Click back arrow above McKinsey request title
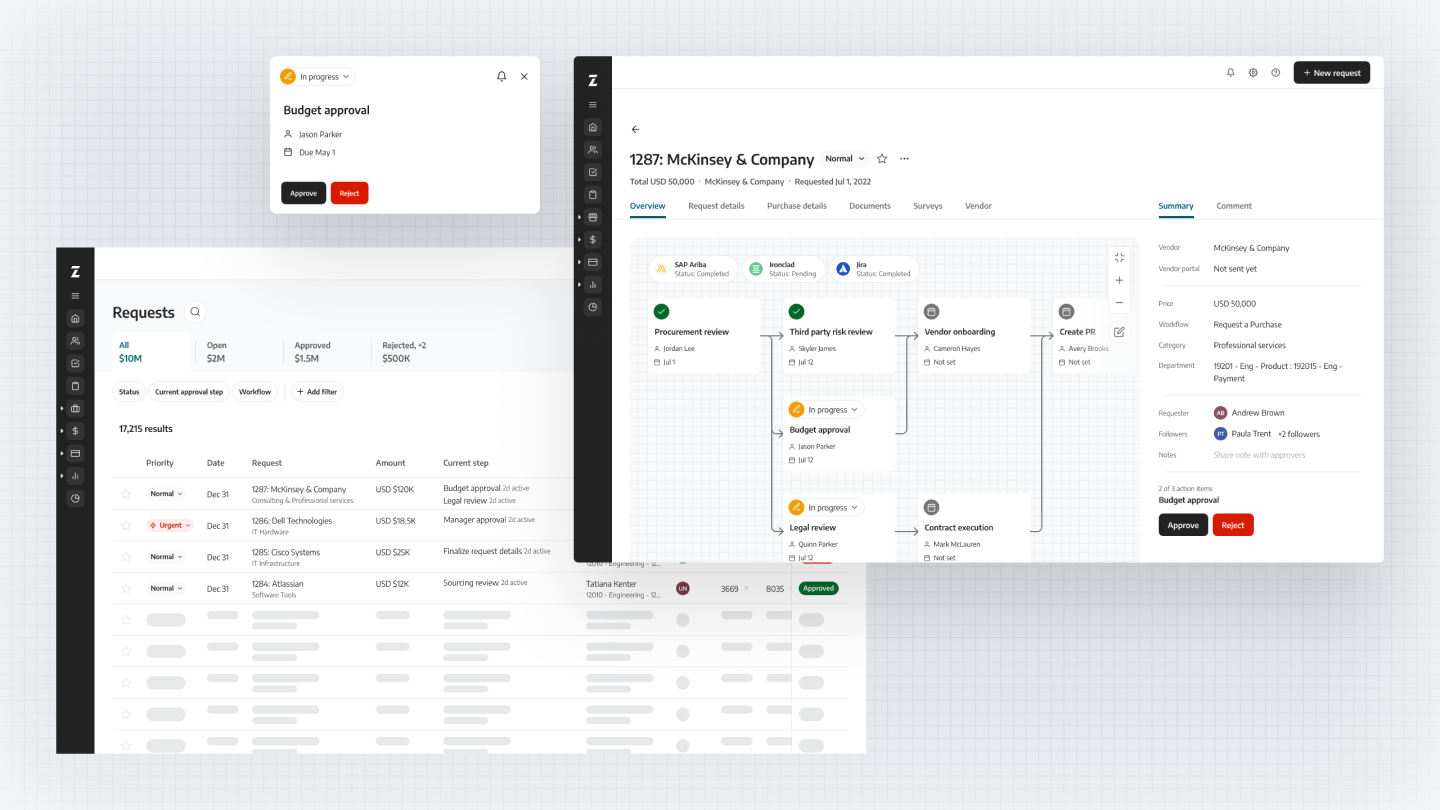Screen dimensions: 1440x810 click(635, 130)
